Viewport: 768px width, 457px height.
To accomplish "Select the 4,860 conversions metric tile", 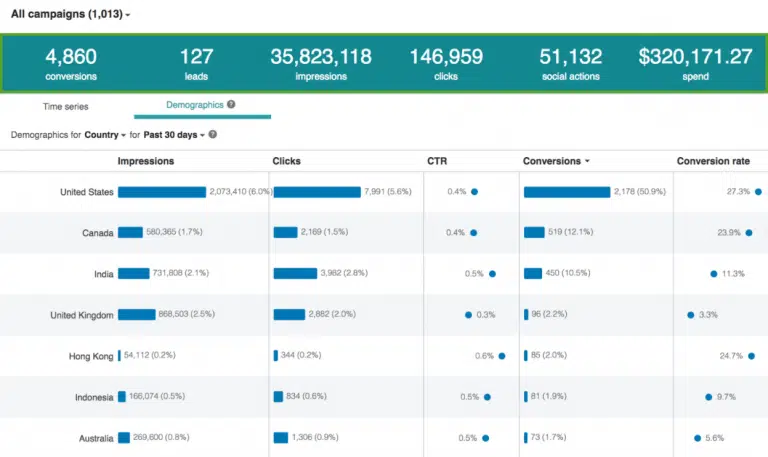I will tap(70, 64).
